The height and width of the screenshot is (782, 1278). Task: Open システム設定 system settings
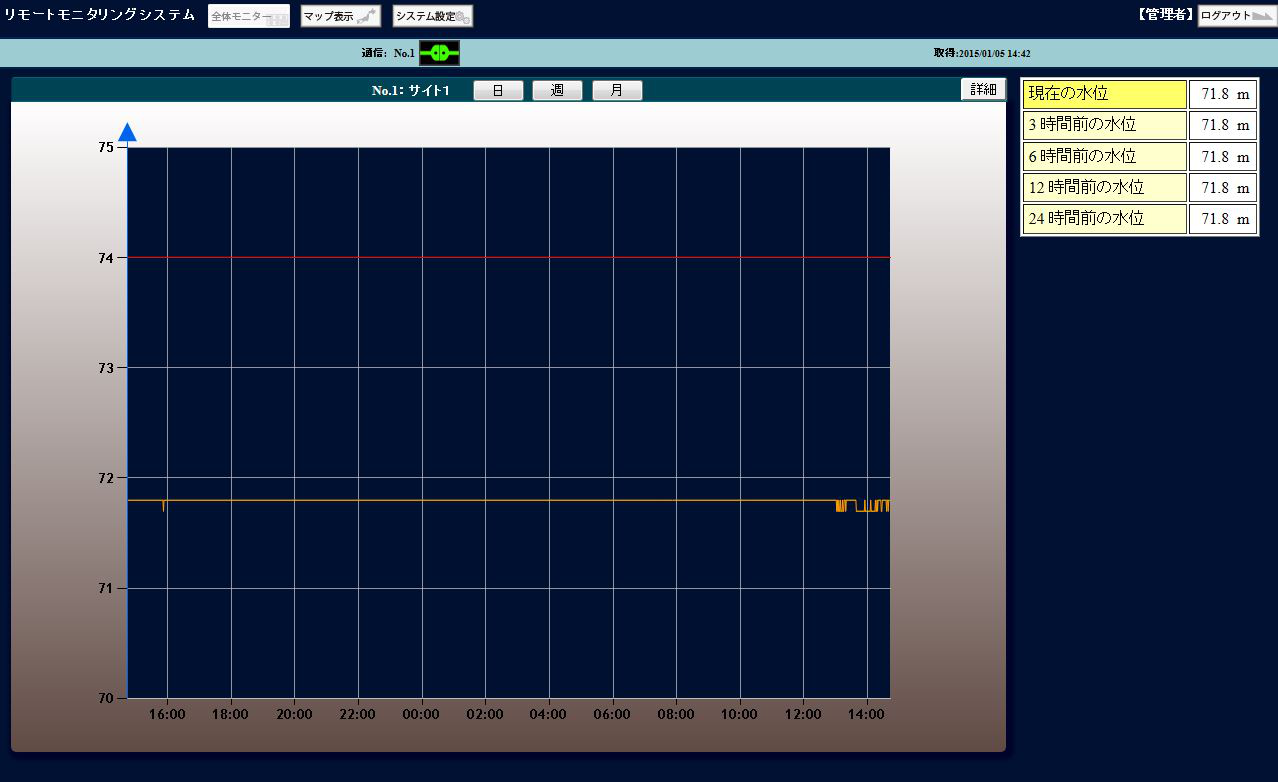tap(433, 16)
